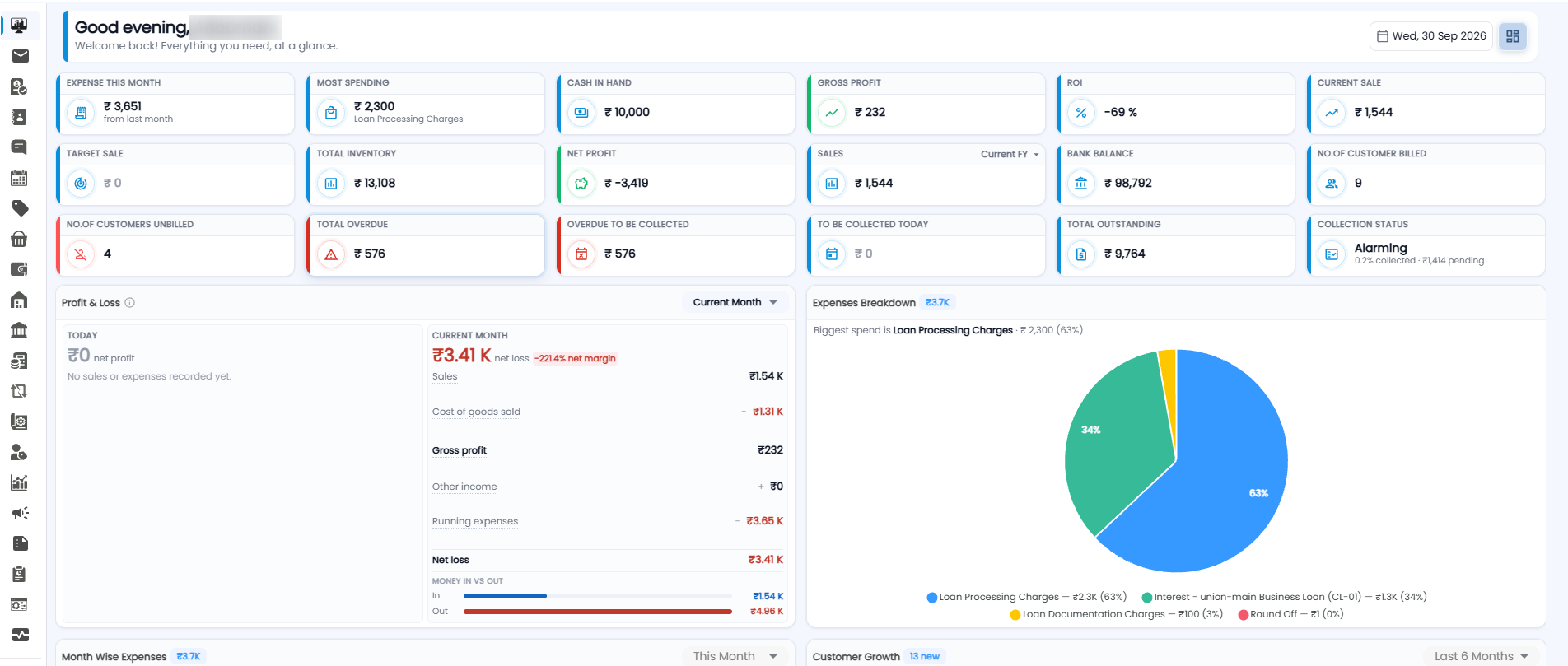1568x666 pixels.
Task: Open the mail envelope icon in sidebar
Action: (20, 56)
